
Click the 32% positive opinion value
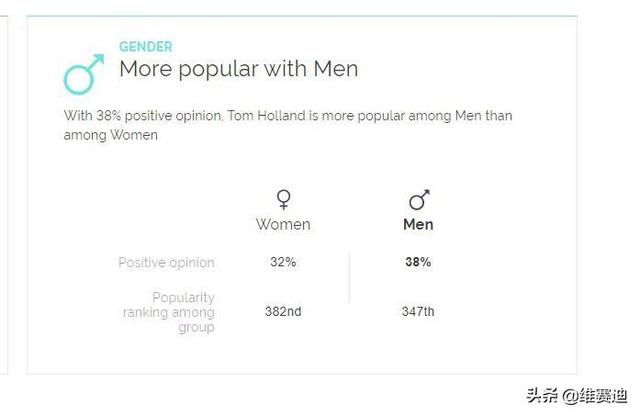point(283,262)
